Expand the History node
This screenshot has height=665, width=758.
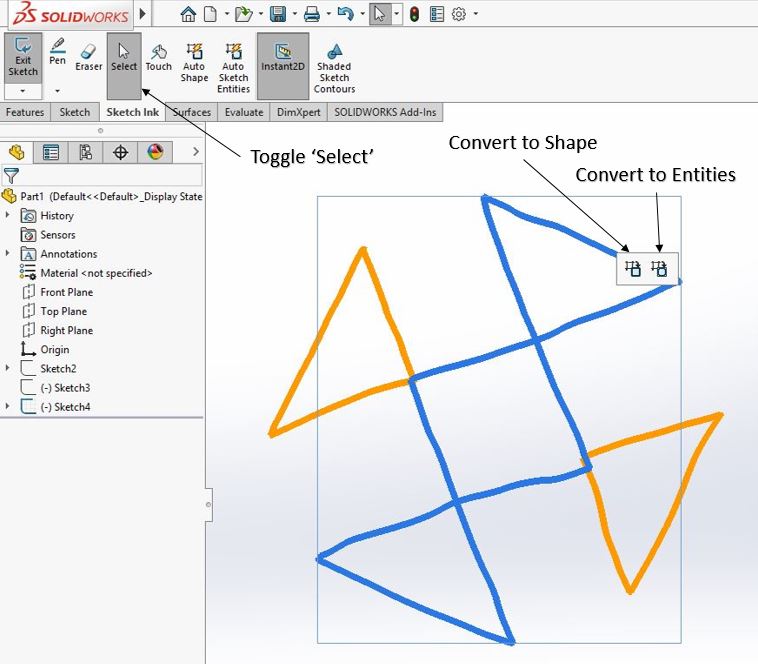[7, 214]
